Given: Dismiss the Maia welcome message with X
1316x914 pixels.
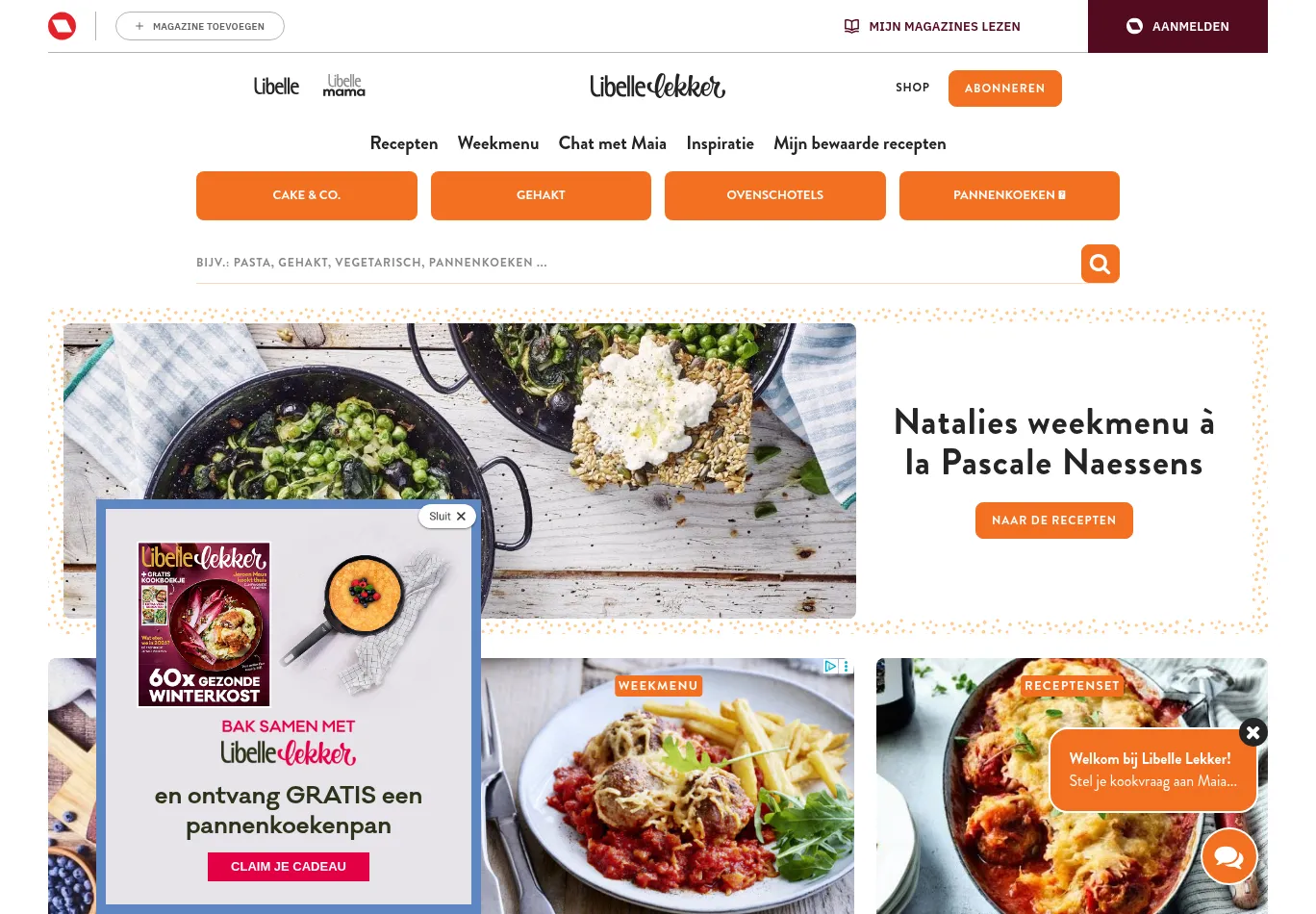Looking at the screenshot, I should point(1253,732).
